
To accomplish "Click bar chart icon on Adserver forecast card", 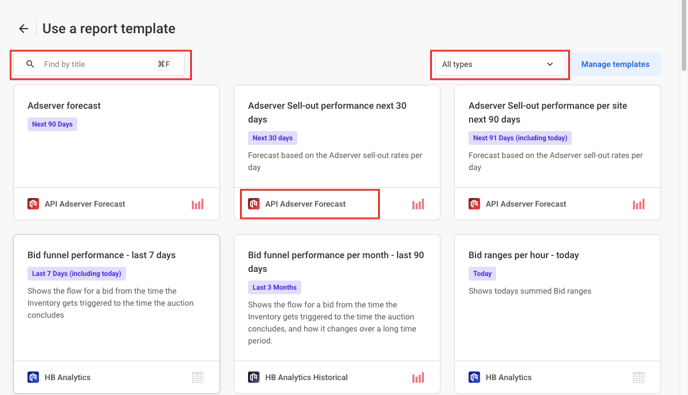I will click(197, 204).
